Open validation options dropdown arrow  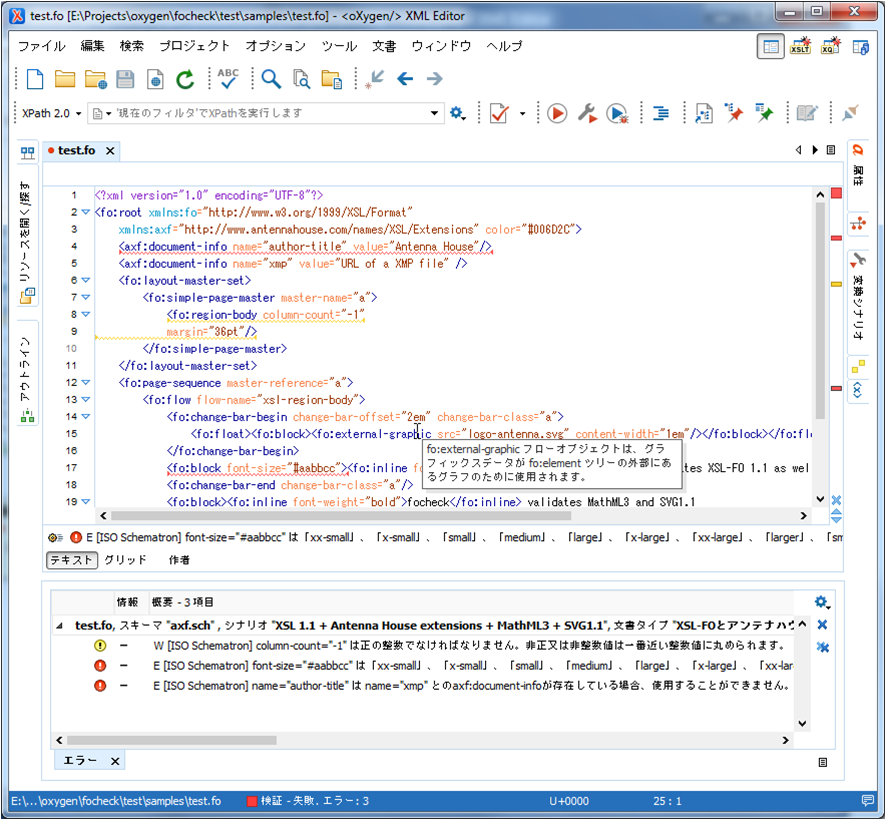522,114
